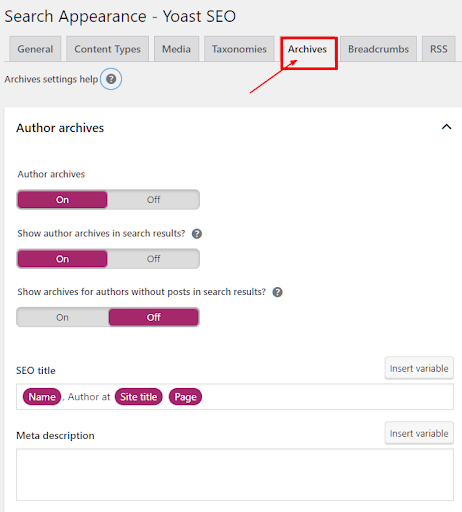Select the Taxonomies tab

(239, 49)
